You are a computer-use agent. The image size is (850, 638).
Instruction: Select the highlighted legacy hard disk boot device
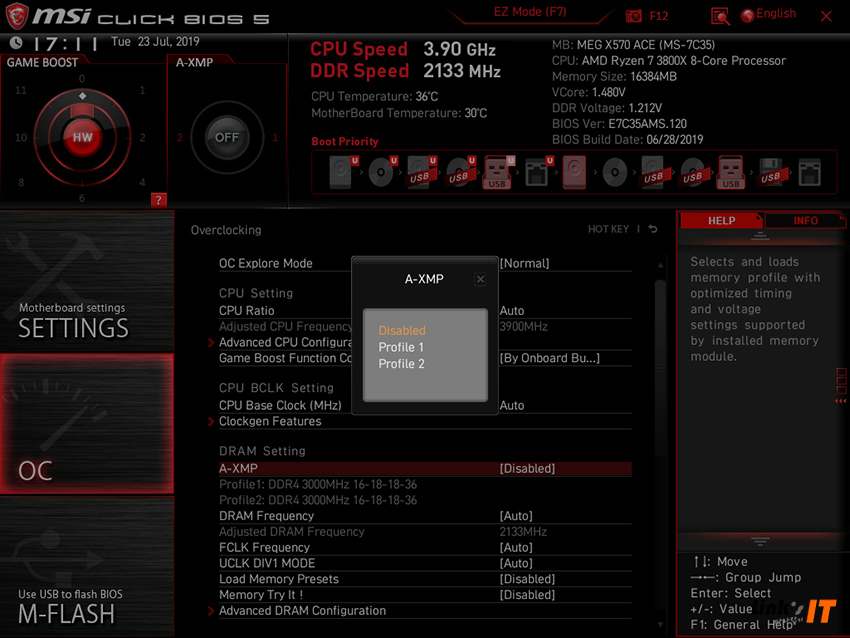(x=575, y=172)
